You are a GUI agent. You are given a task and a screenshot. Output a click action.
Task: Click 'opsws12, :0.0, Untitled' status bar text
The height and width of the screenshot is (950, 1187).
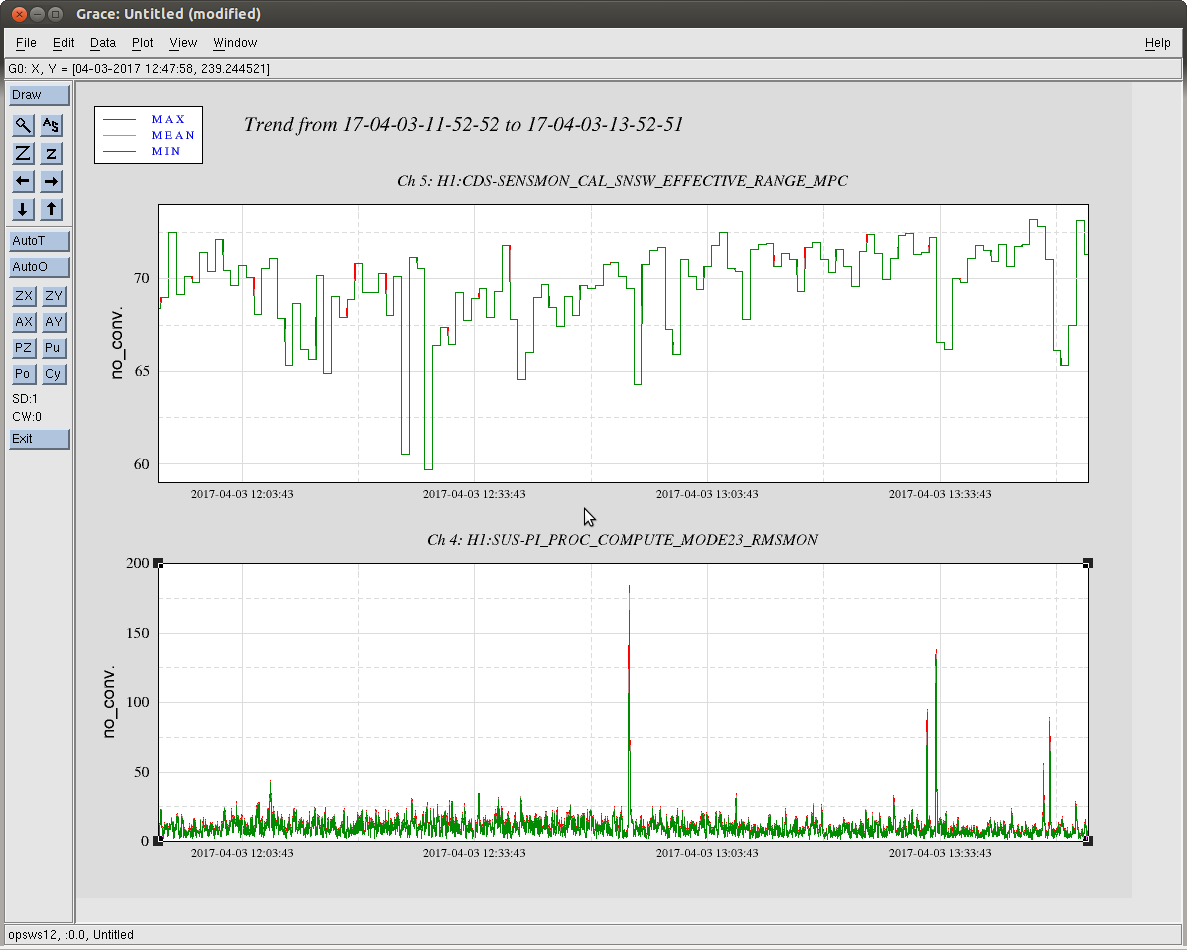point(71,935)
